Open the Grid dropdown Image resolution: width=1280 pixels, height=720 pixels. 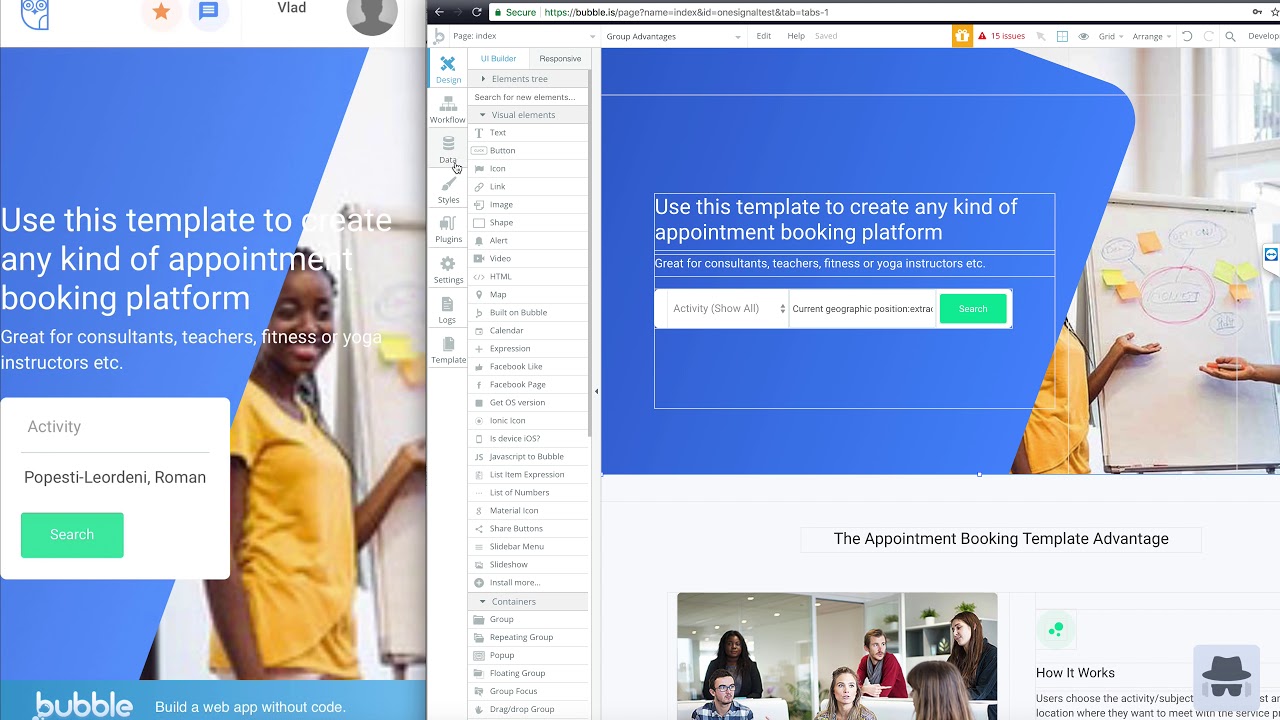pos(1111,36)
